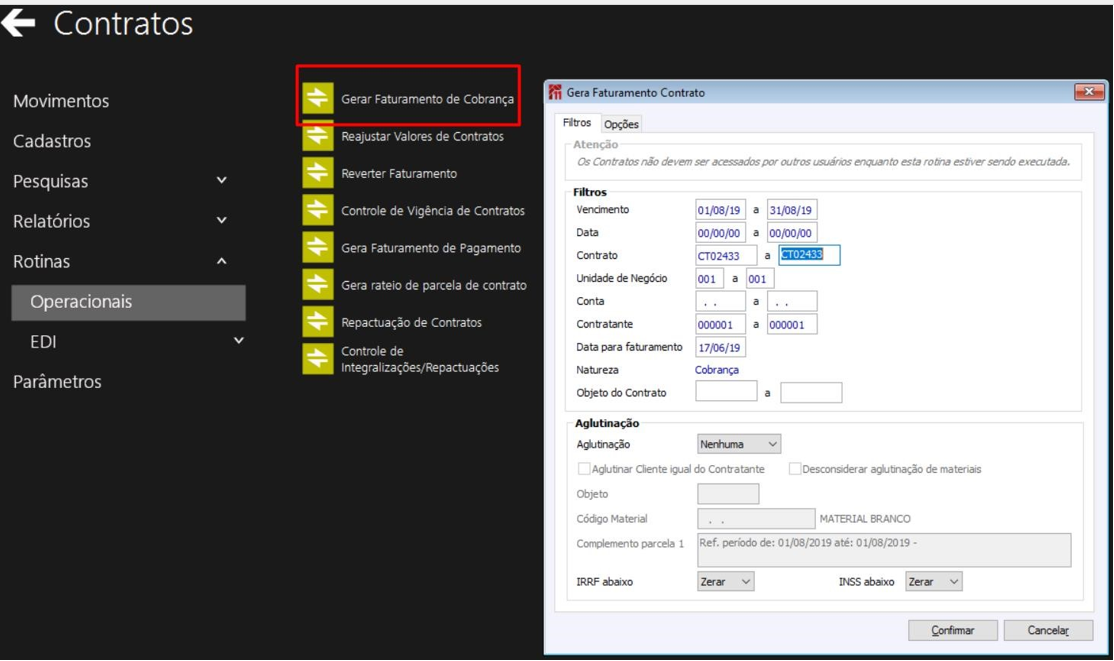
Task: Open the Aglutinação dropdown showing Nenhuma
Action: pyautogui.click(x=739, y=444)
